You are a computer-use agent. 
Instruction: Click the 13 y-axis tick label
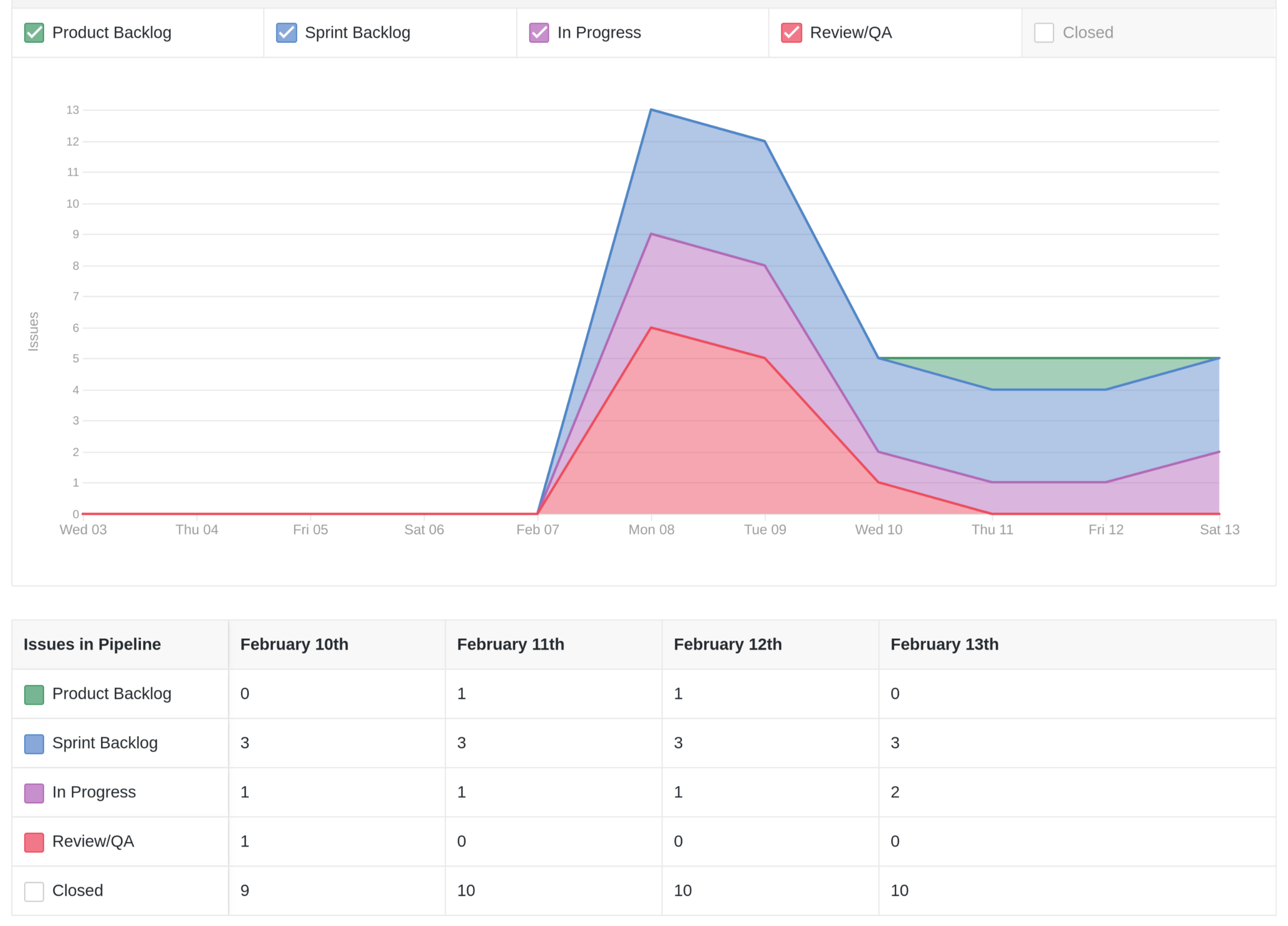73,110
